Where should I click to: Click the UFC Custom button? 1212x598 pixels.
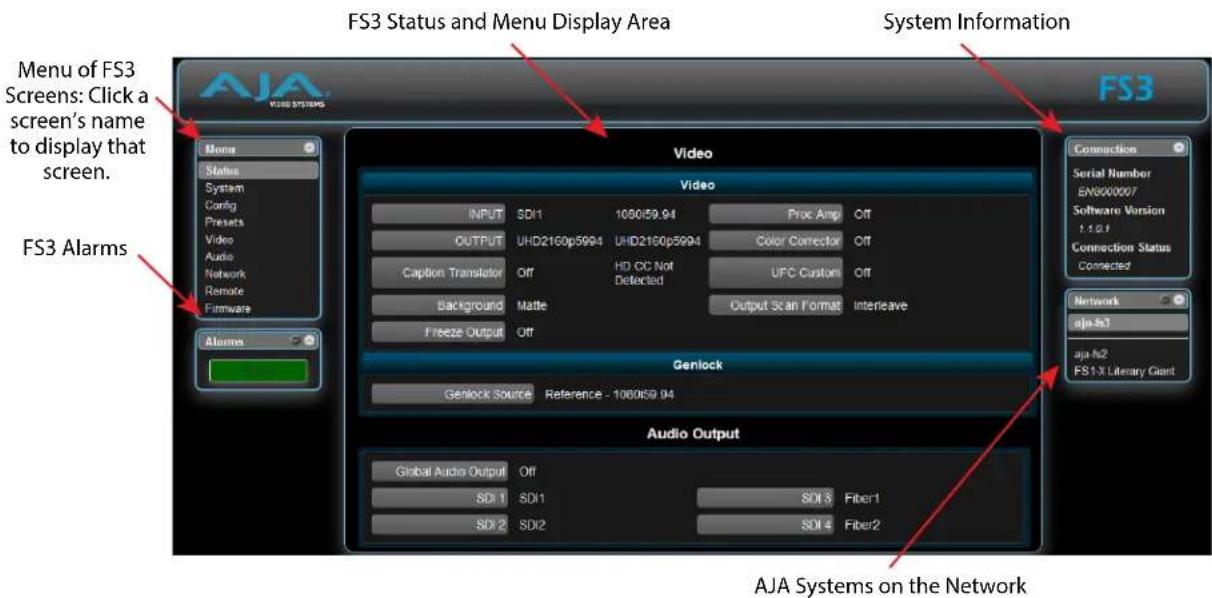point(777,272)
